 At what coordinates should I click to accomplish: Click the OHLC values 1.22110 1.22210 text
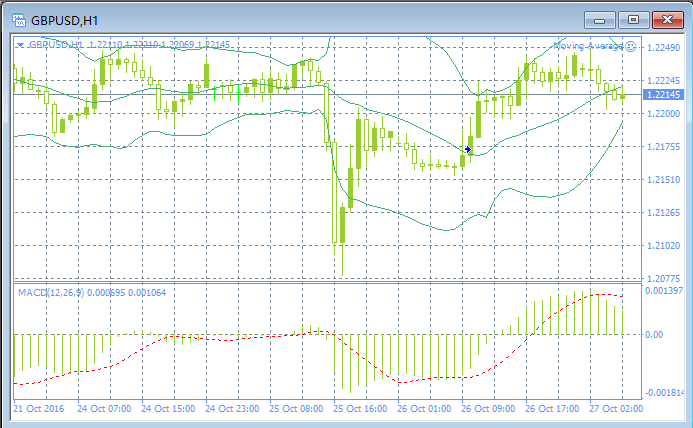tap(124, 45)
